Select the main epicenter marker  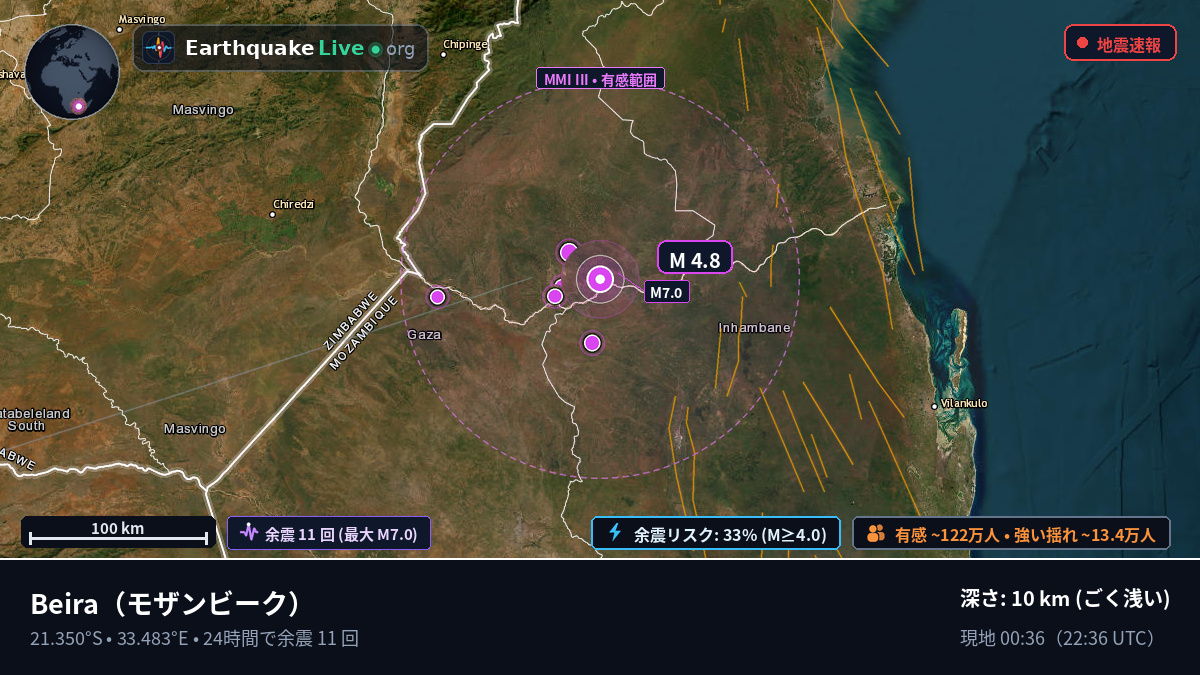(x=600, y=280)
